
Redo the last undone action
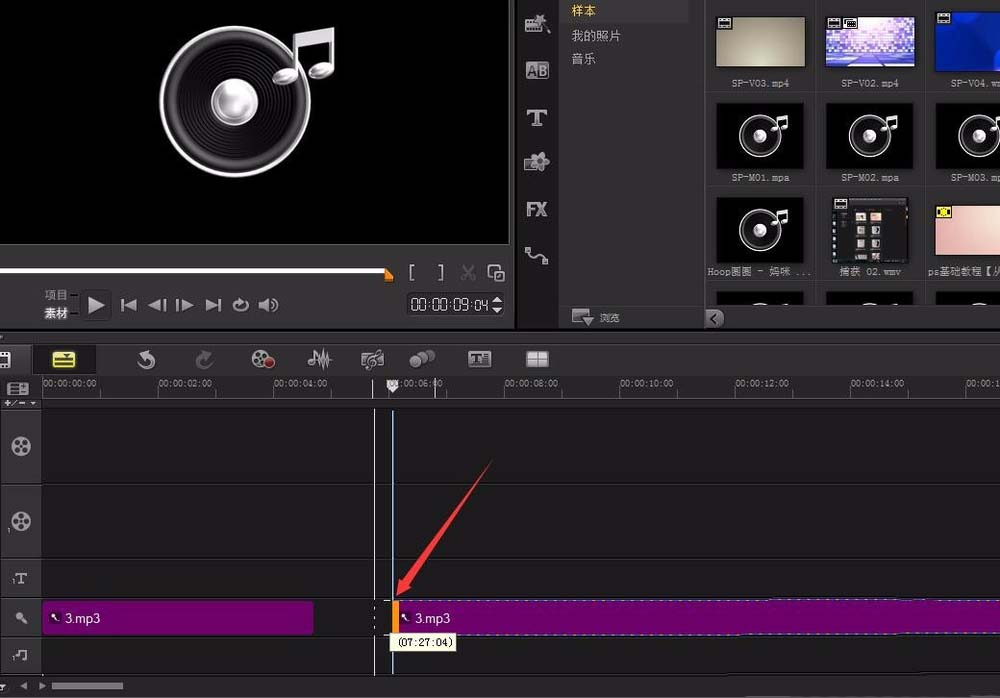point(204,360)
